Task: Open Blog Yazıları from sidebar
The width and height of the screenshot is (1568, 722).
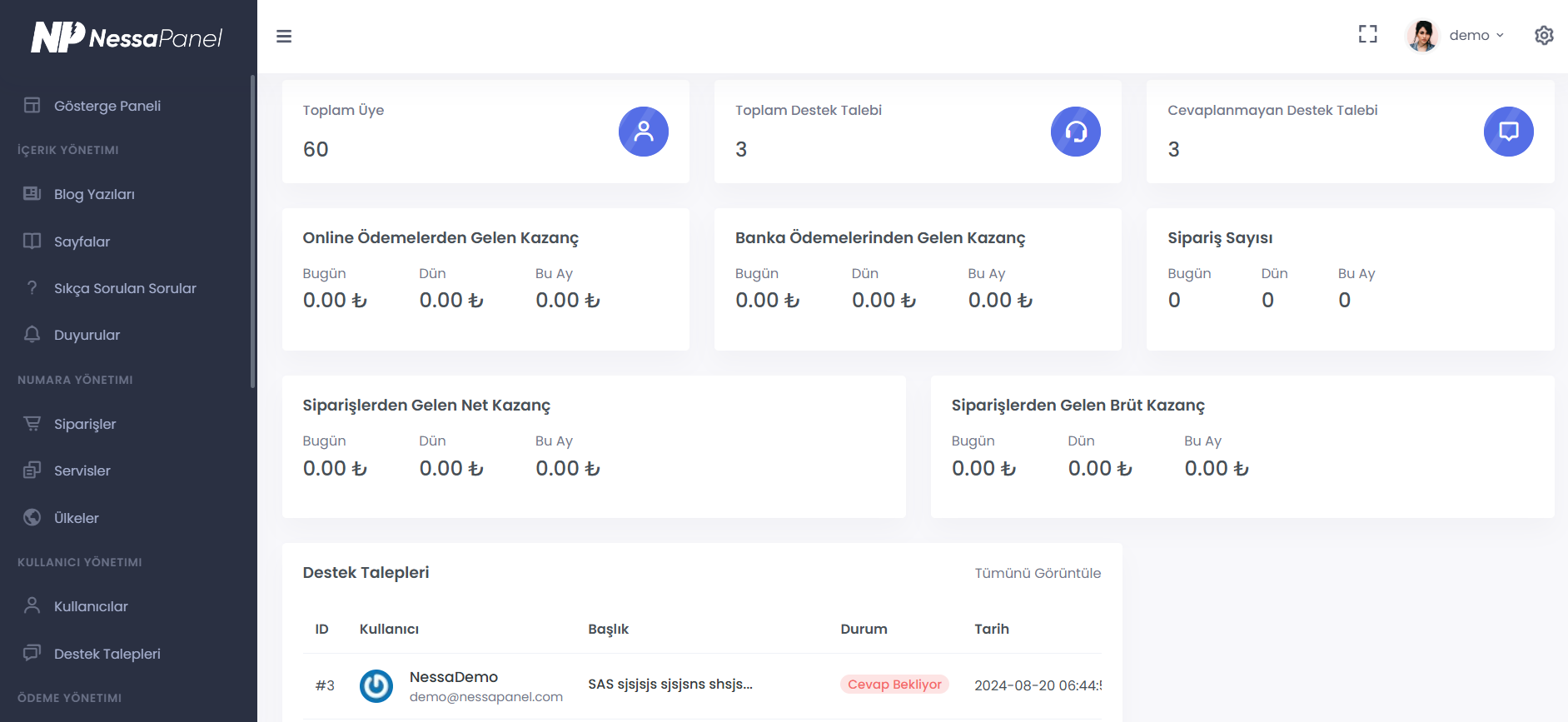Action: [94, 194]
